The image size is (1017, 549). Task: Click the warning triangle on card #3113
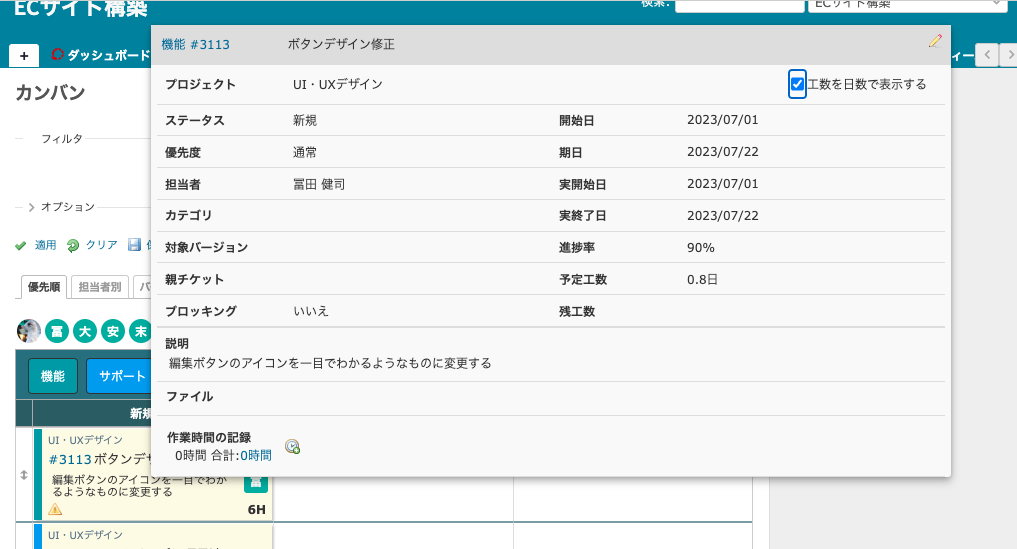(55, 510)
